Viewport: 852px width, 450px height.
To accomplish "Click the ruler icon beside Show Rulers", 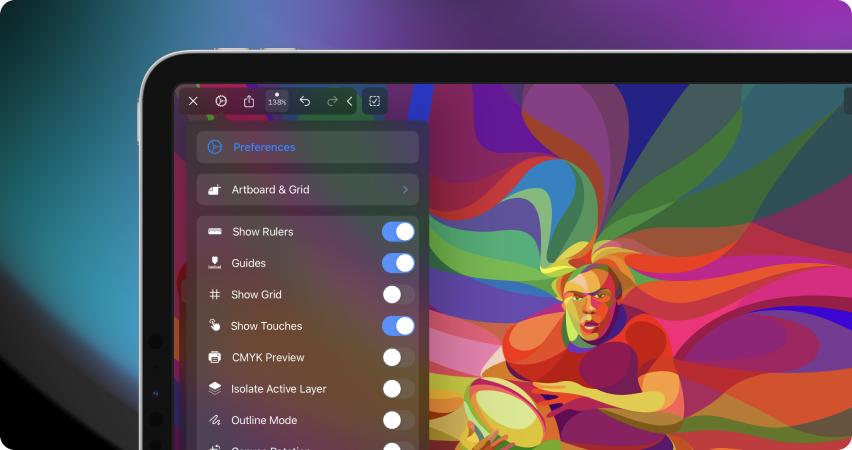I will pyautogui.click(x=215, y=232).
